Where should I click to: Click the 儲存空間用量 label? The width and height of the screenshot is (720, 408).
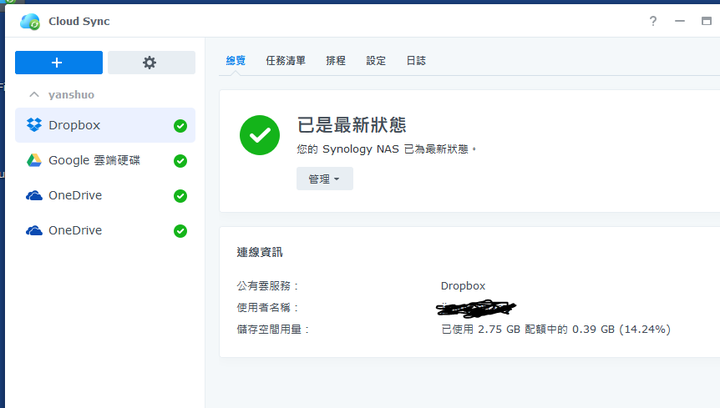[273, 329]
